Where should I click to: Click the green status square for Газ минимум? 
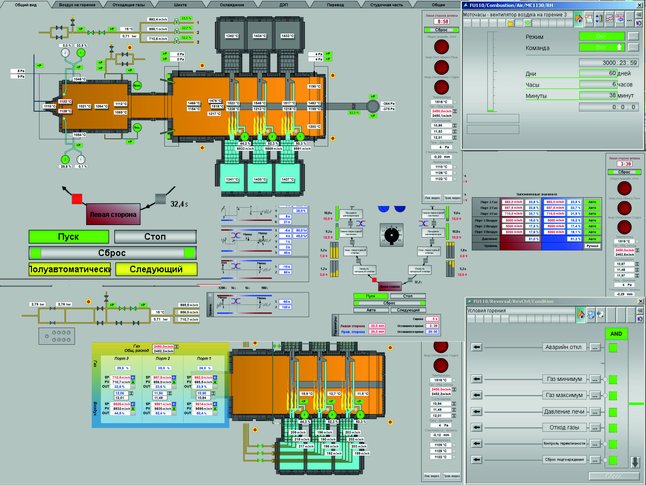[x=613, y=379]
